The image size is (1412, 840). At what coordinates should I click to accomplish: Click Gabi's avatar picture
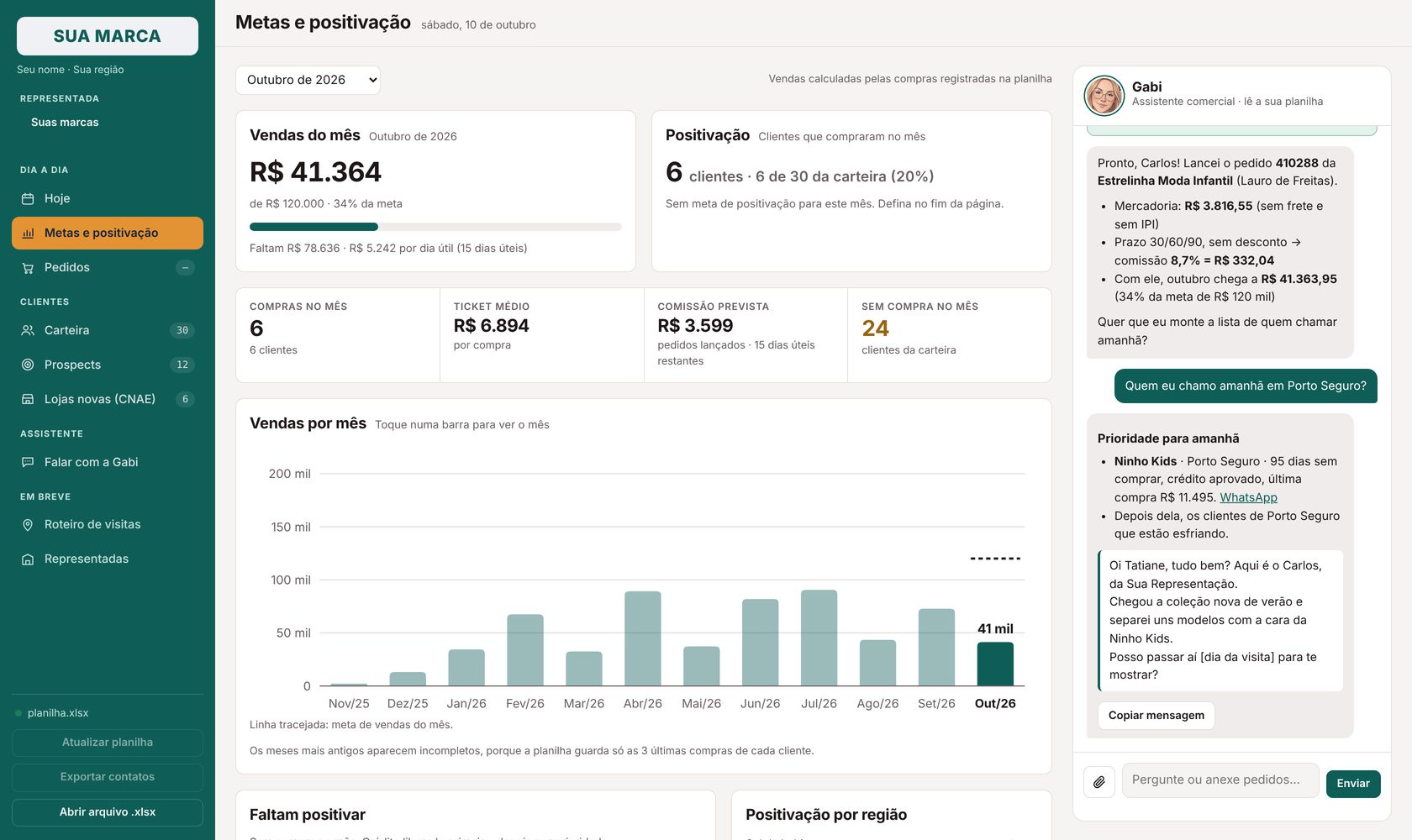(1104, 95)
